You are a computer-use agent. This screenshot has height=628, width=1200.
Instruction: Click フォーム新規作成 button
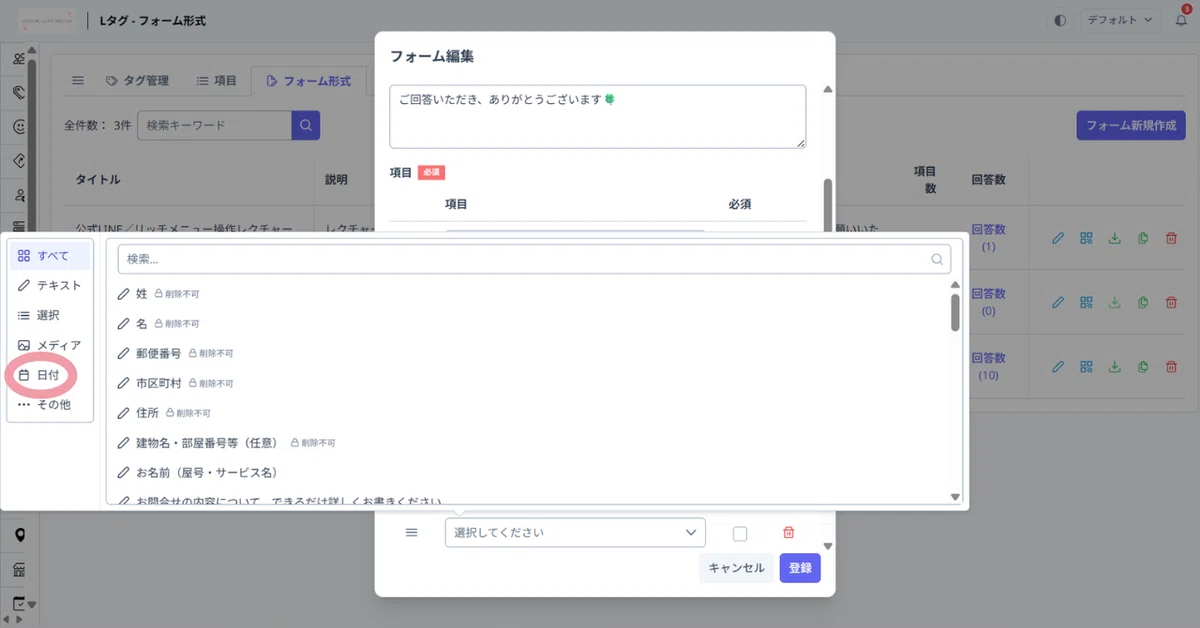tap(1130, 125)
